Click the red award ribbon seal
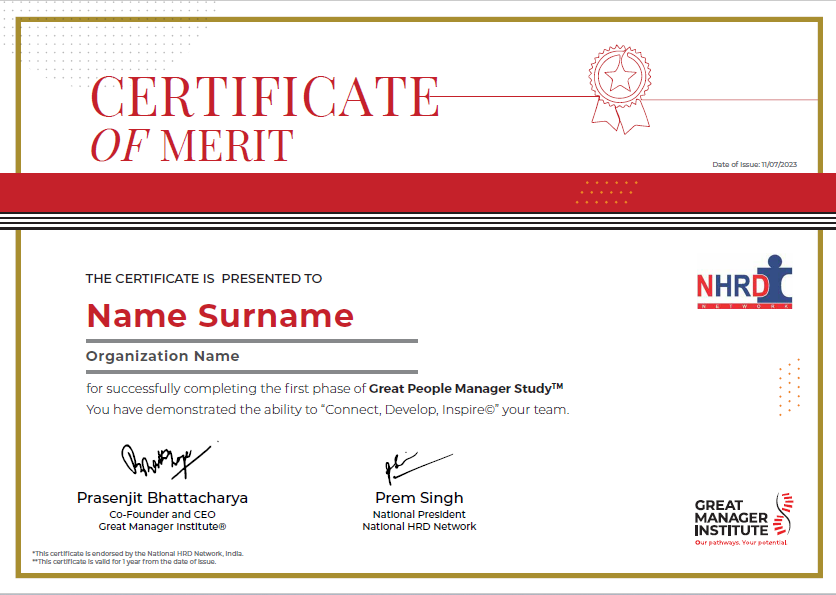The height and width of the screenshot is (595, 836). pyautogui.click(x=620, y=89)
